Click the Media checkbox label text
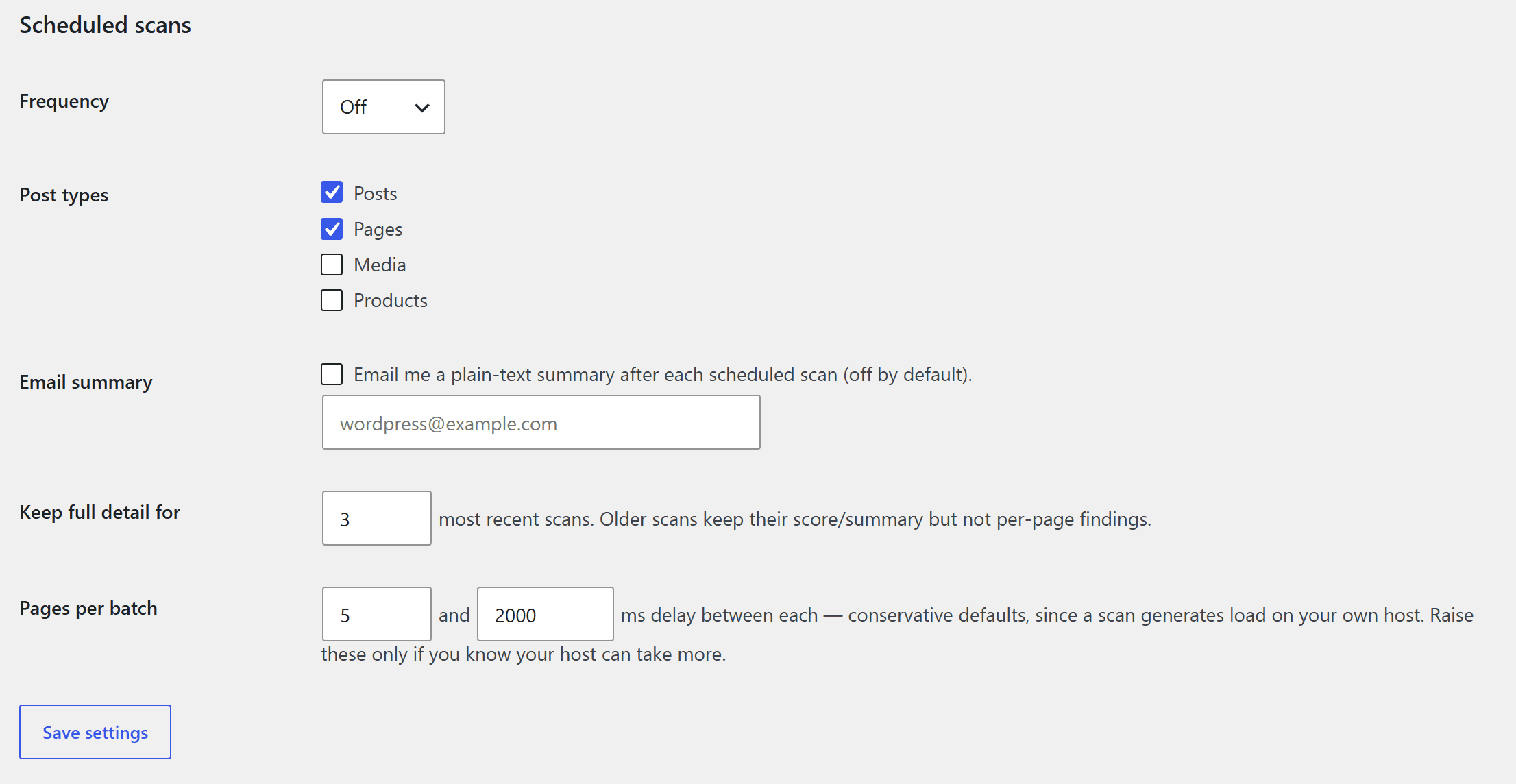 click(x=380, y=265)
